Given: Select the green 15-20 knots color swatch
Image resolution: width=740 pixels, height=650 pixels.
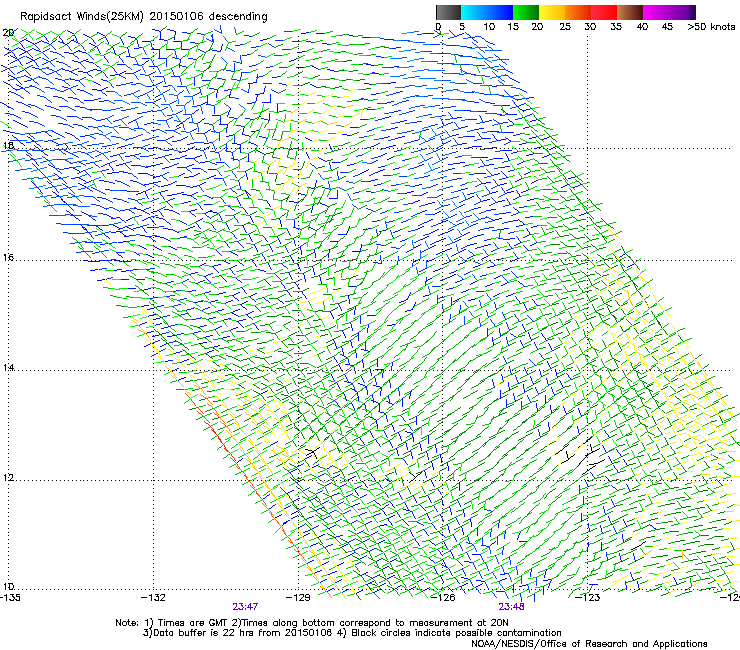Looking at the screenshot, I should [x=526, y=12].
